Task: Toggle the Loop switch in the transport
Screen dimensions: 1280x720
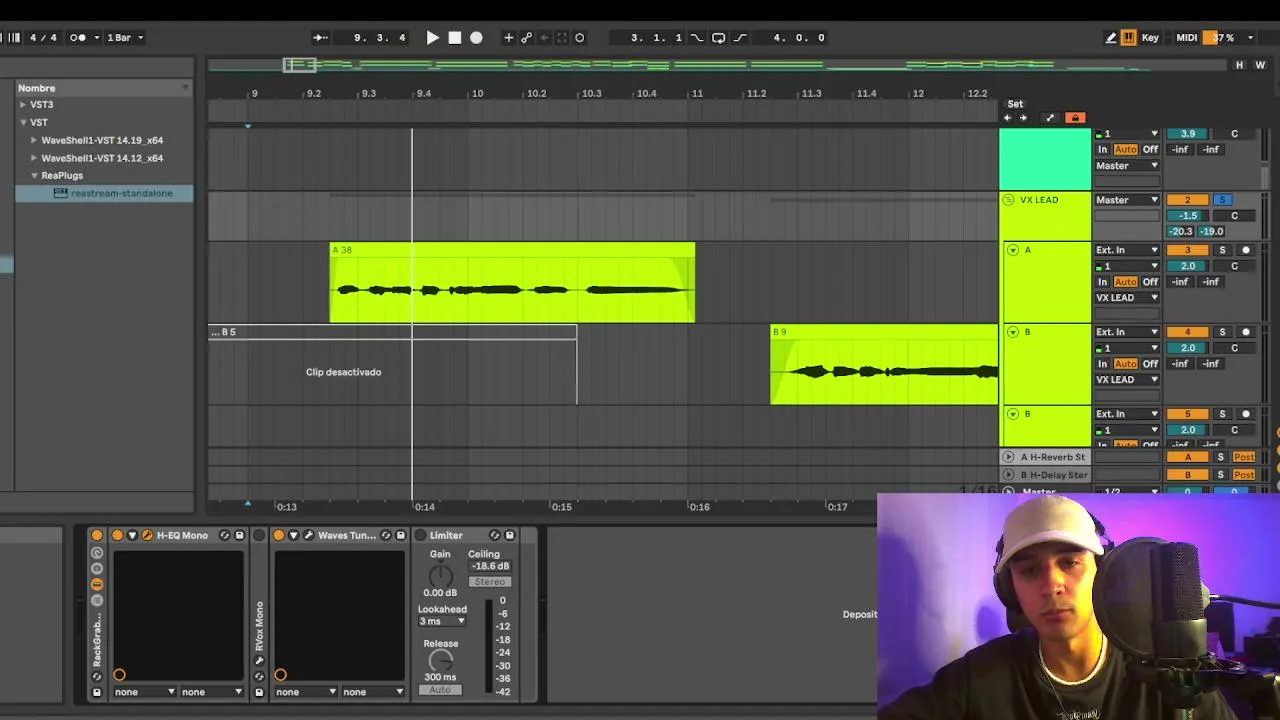Action: (x=718, y=38)
